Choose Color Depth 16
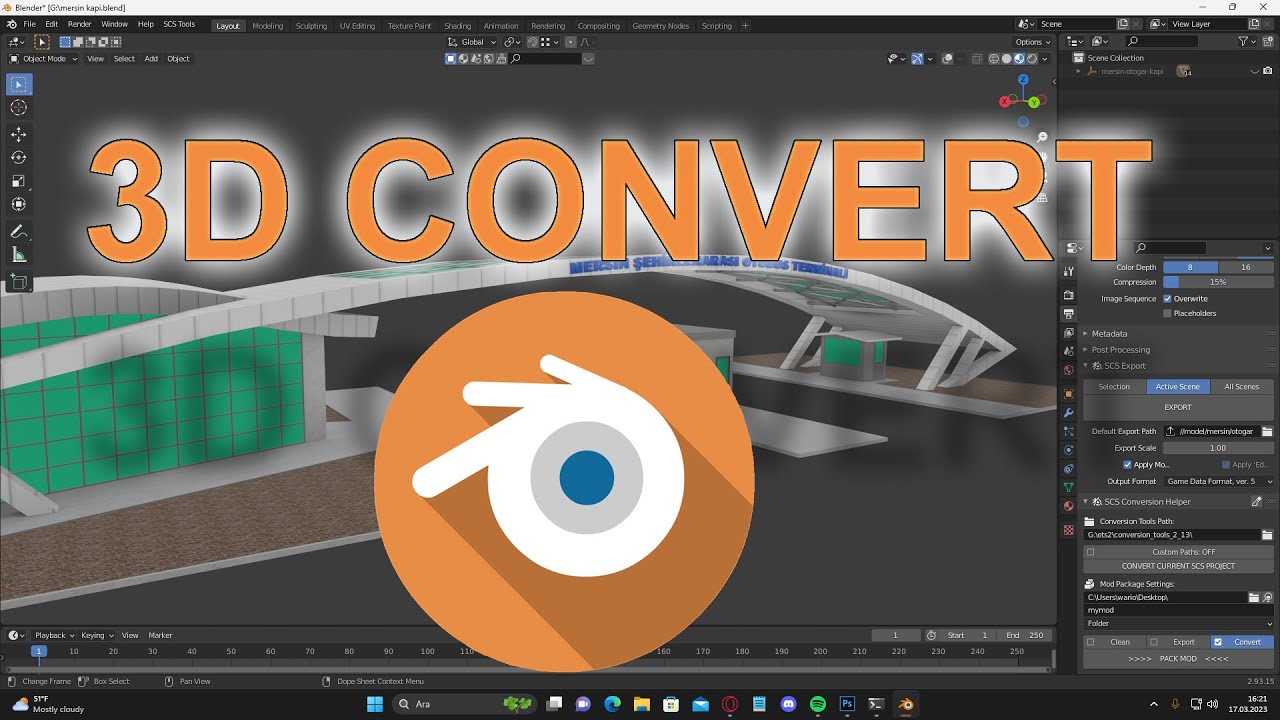1280x720 pixels. point(1246,268)
